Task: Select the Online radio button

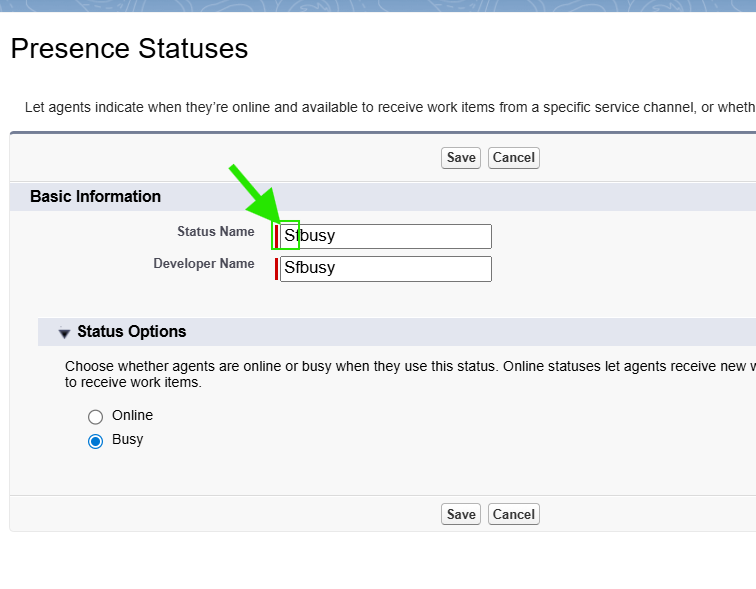Action: click(x=95, y=416)
